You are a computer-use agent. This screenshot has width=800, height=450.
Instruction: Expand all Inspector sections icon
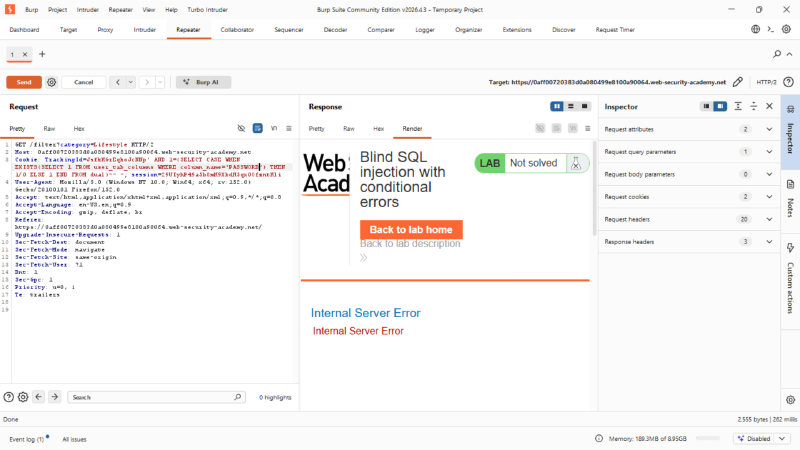tap(738, 106)
